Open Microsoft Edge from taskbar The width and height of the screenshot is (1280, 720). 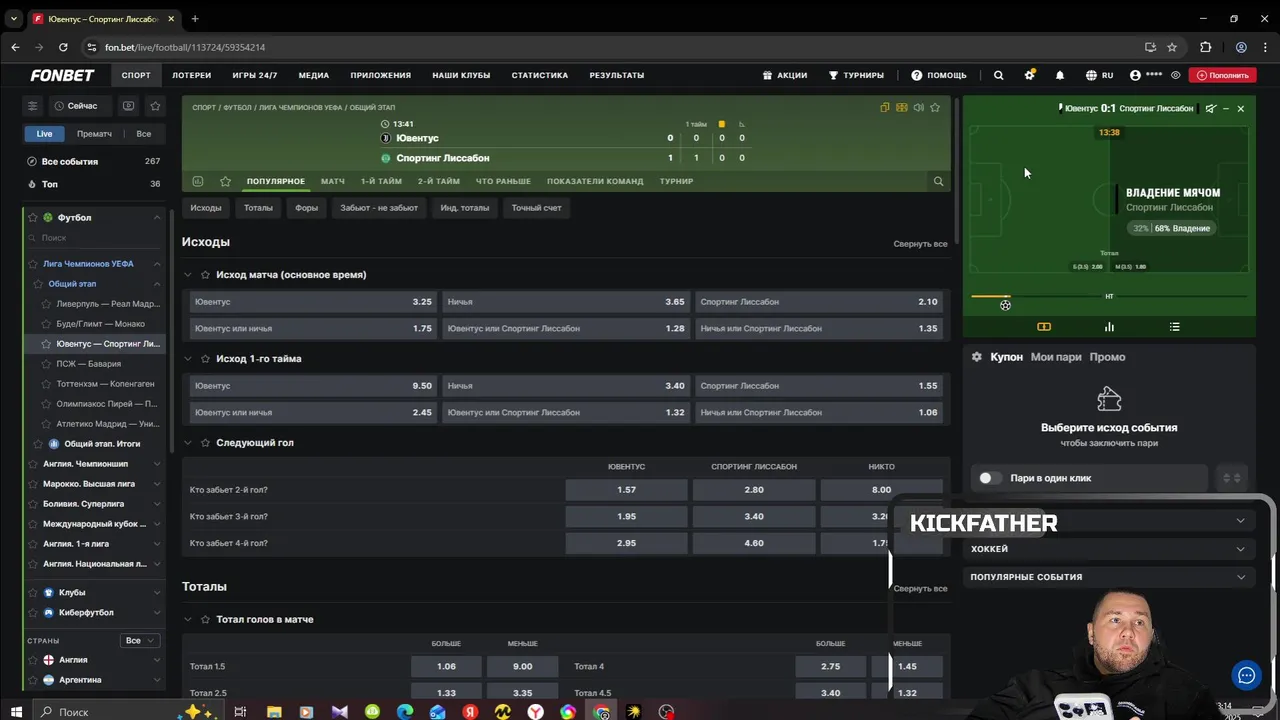(404, 712)
